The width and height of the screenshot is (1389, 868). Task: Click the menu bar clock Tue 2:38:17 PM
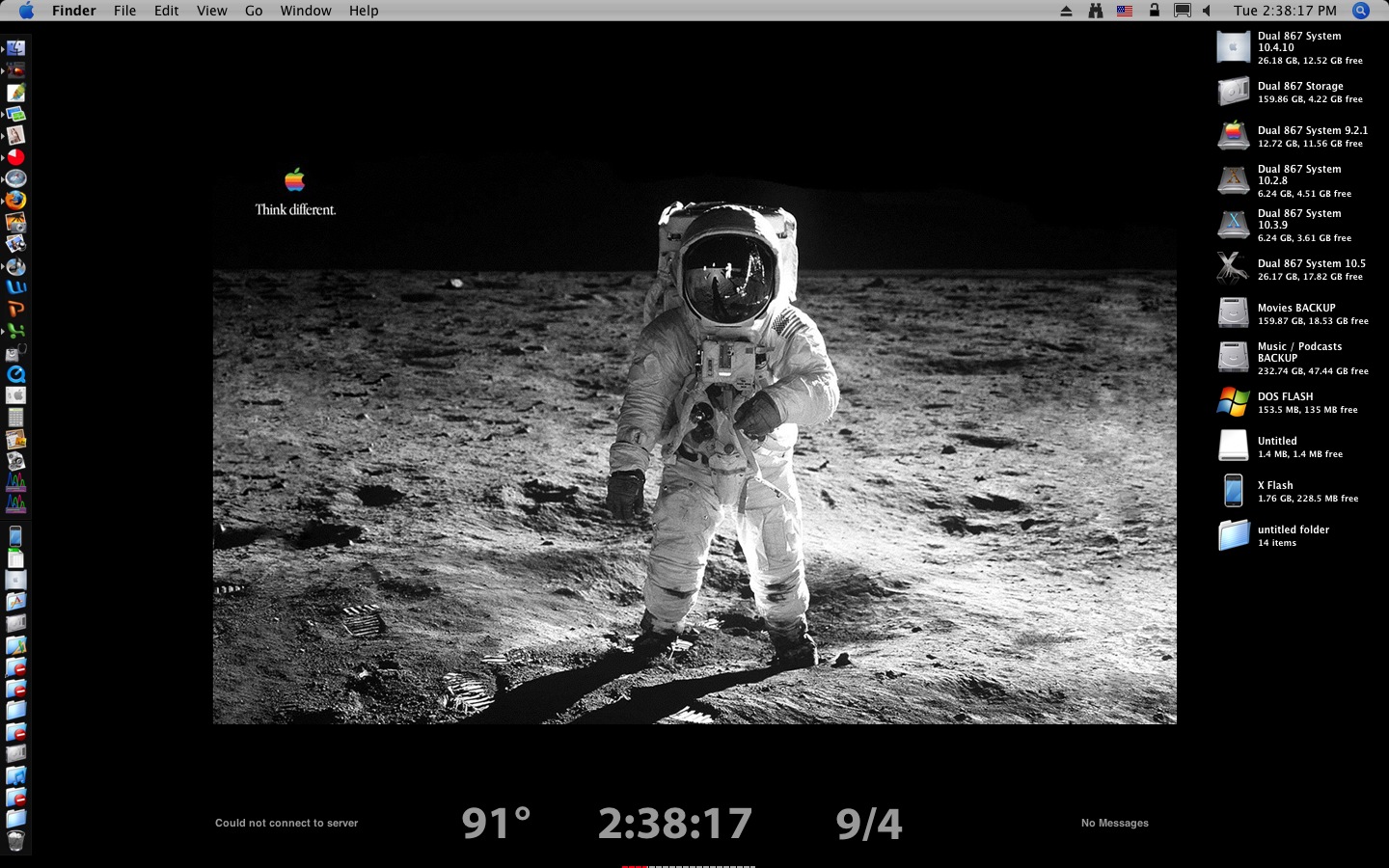1285,11
